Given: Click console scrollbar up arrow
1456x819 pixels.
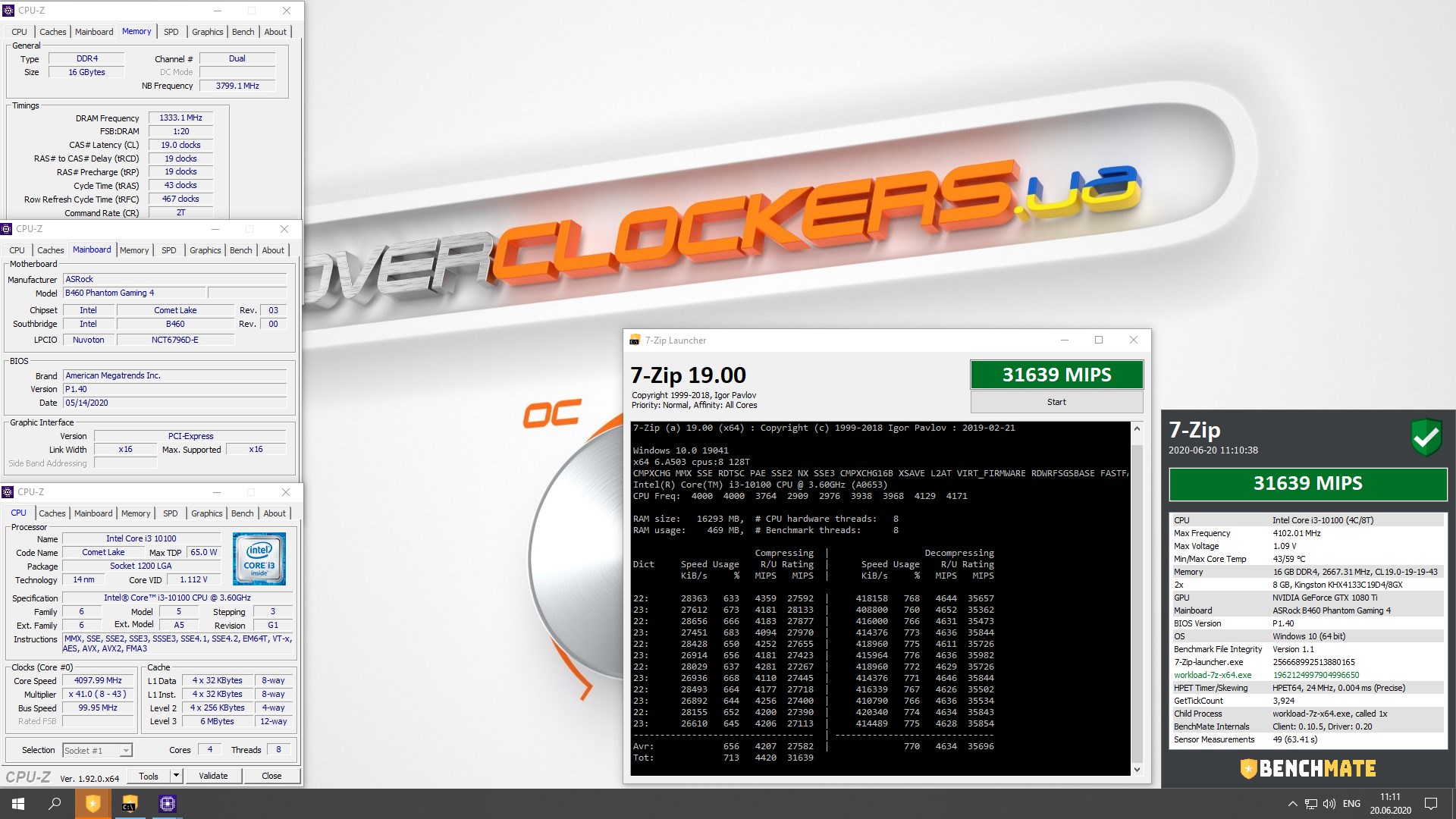Looking at the screenshot, I should pyautogui.click(x=1136, y=429).
